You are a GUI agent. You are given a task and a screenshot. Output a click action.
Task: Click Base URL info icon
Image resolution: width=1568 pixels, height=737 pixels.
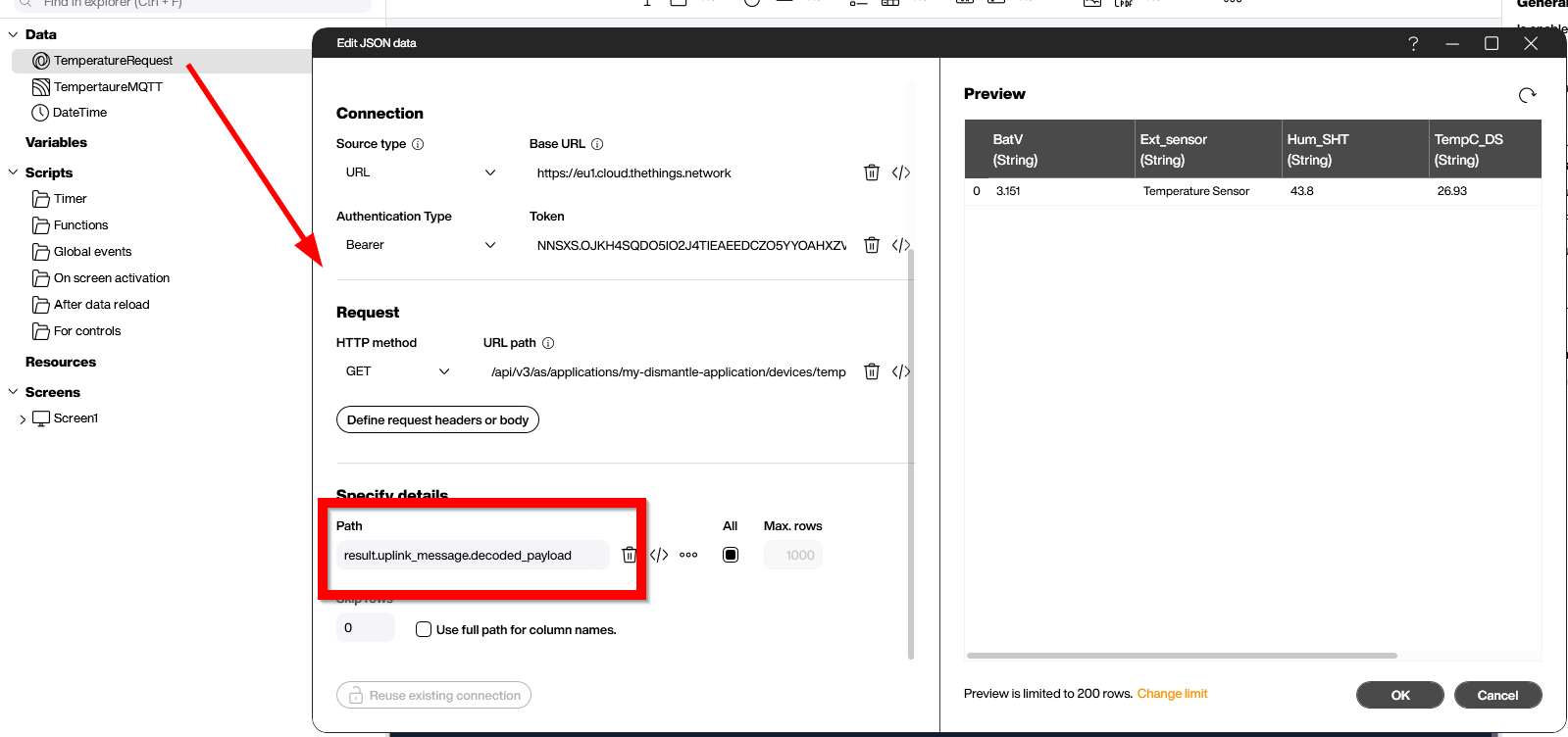pos(597,144)
